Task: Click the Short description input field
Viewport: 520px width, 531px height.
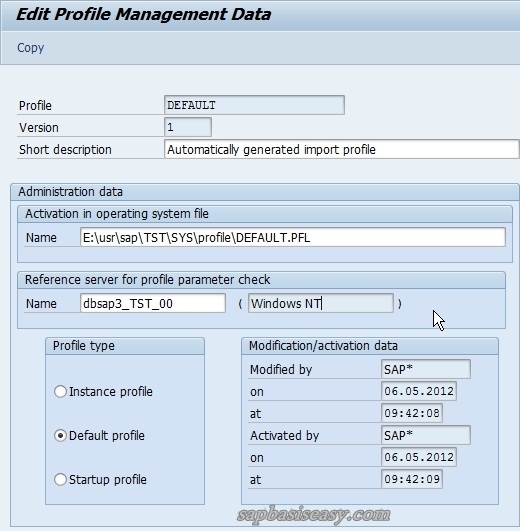Action: pyautogui.click(x=342, y=149)
